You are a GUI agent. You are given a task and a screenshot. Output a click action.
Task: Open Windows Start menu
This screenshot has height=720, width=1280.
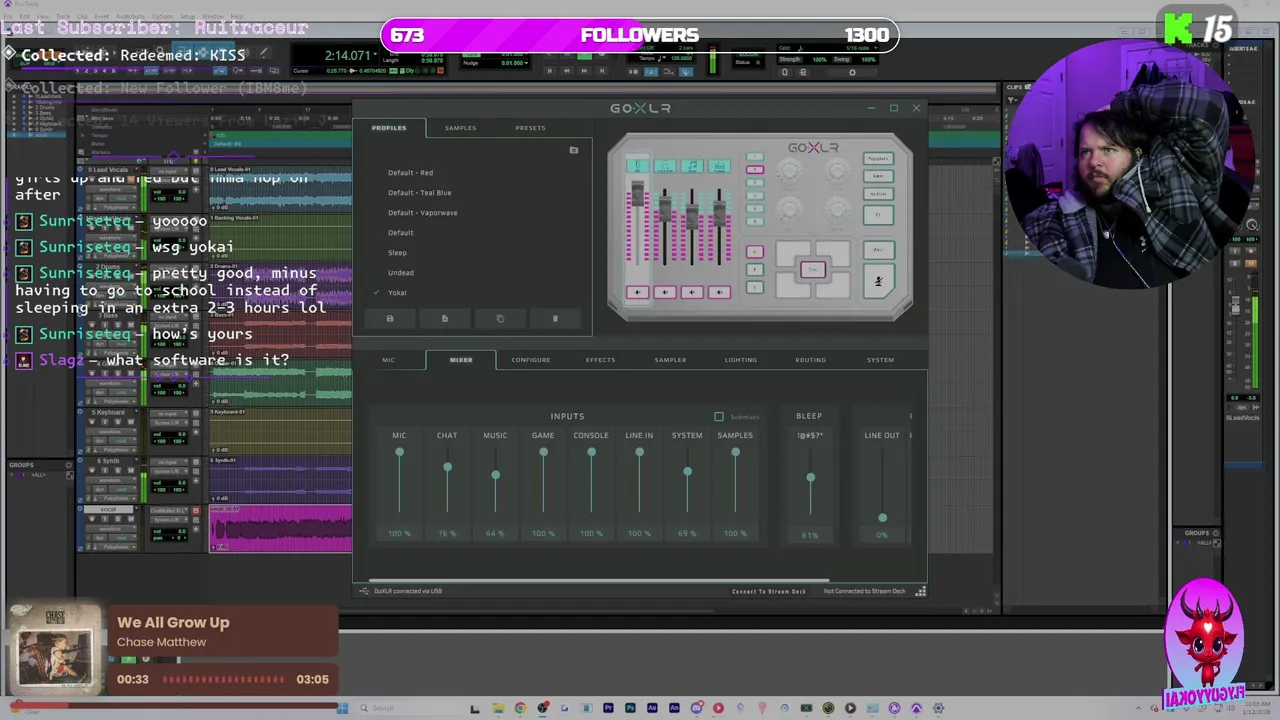tap(342, 708)
